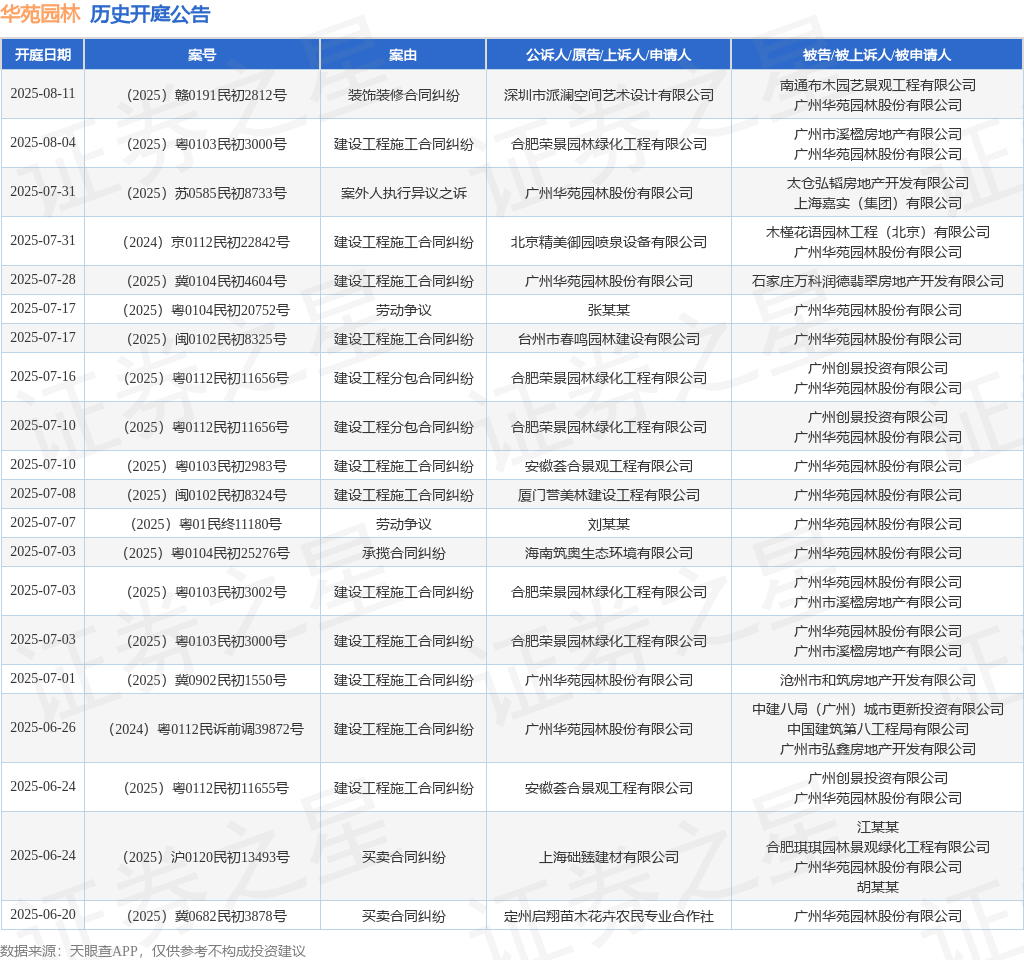Click defendant 广州市弘鑫房地产开发有限公司
Image resolution: width=1024 pixels, height=960 pixels.
click(x=878, y=749)
